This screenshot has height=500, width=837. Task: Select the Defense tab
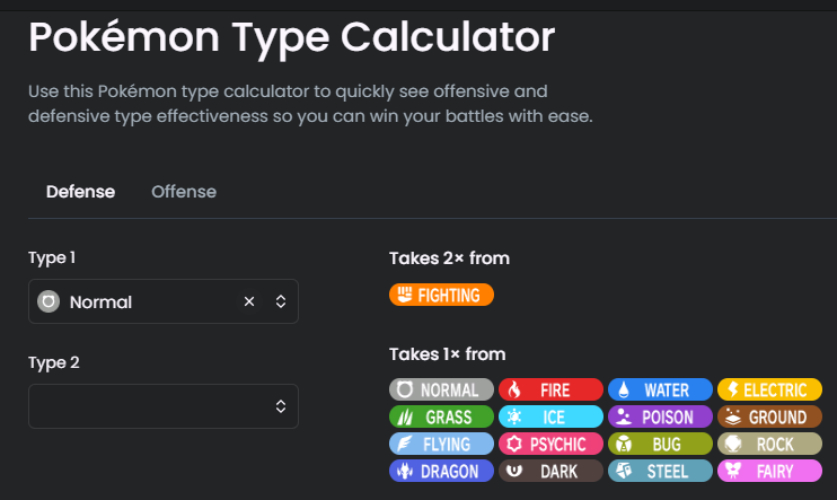[80, 192]
